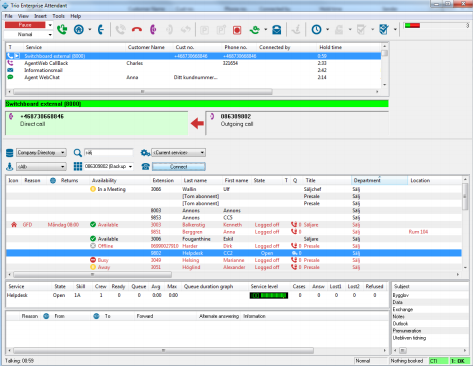Select Agent WebChat Anna row

193,77
